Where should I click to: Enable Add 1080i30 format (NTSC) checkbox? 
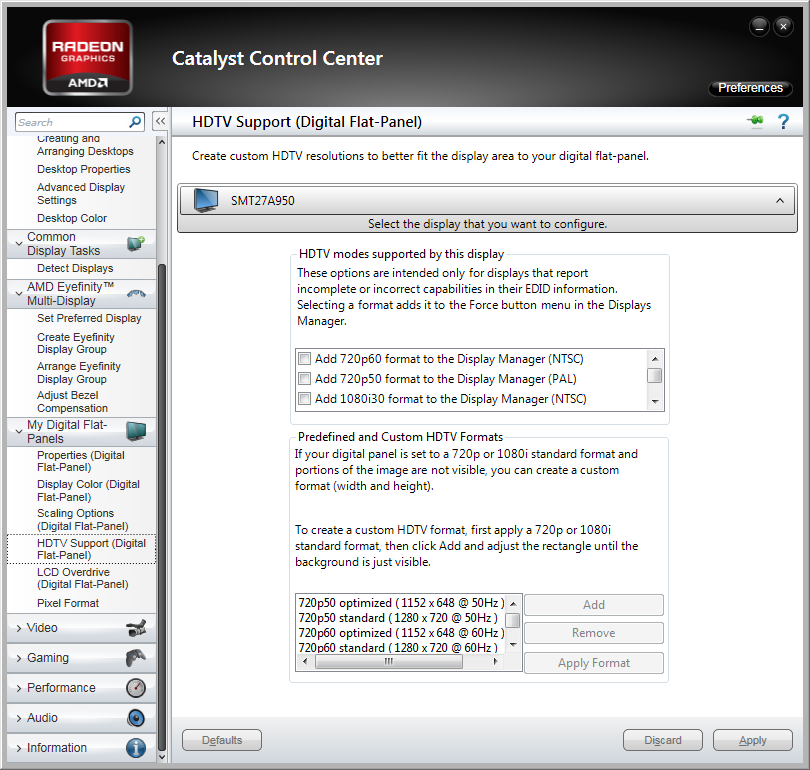(304, 399)
